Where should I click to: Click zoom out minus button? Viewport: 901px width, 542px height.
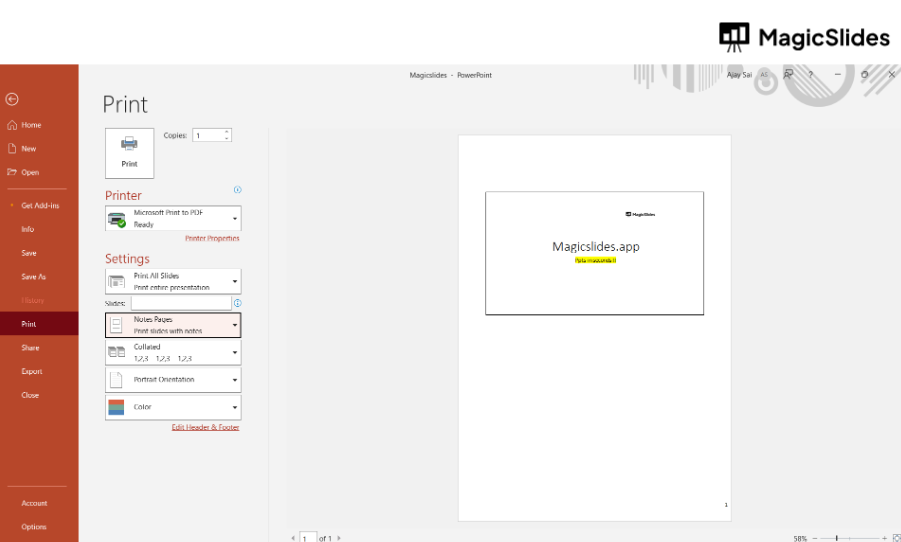815,538
